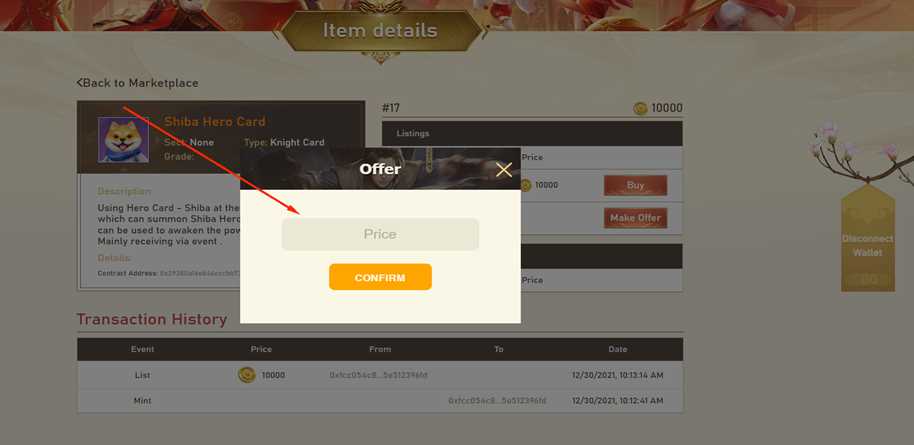Click the Shiba Hero Card title

click(215, 122)
